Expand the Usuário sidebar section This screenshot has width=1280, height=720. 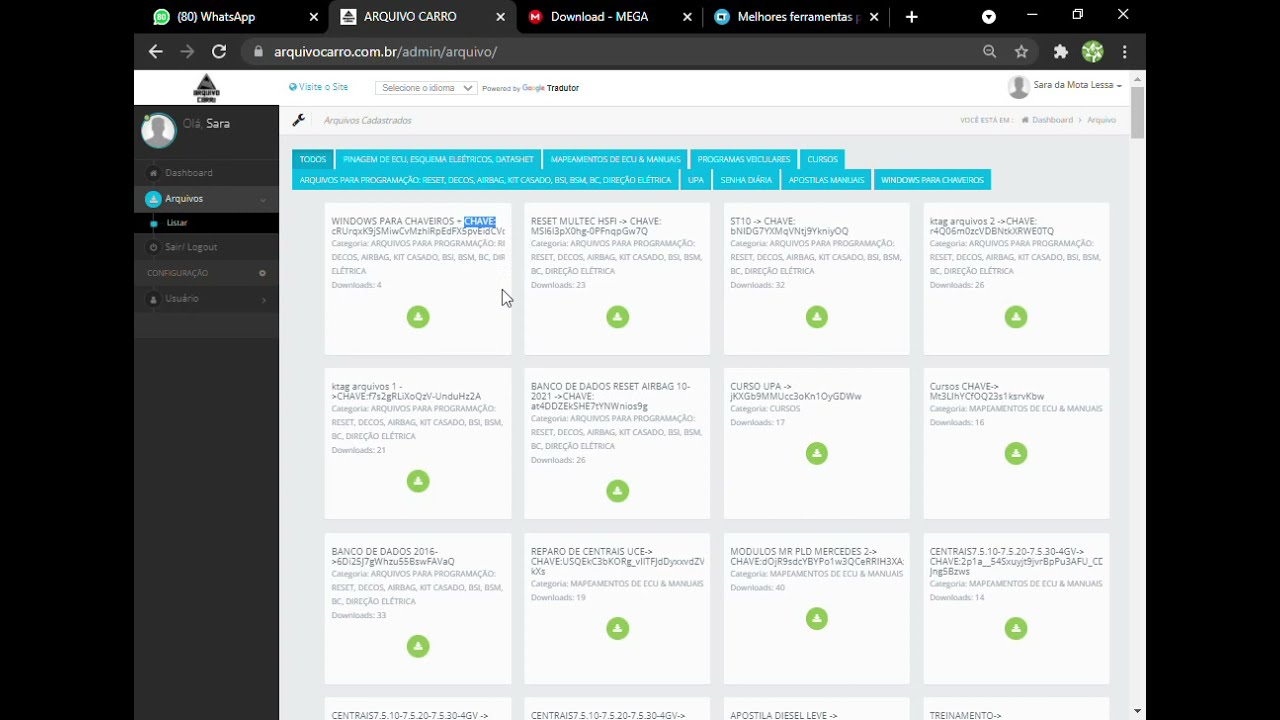click(x=206, y=299)
